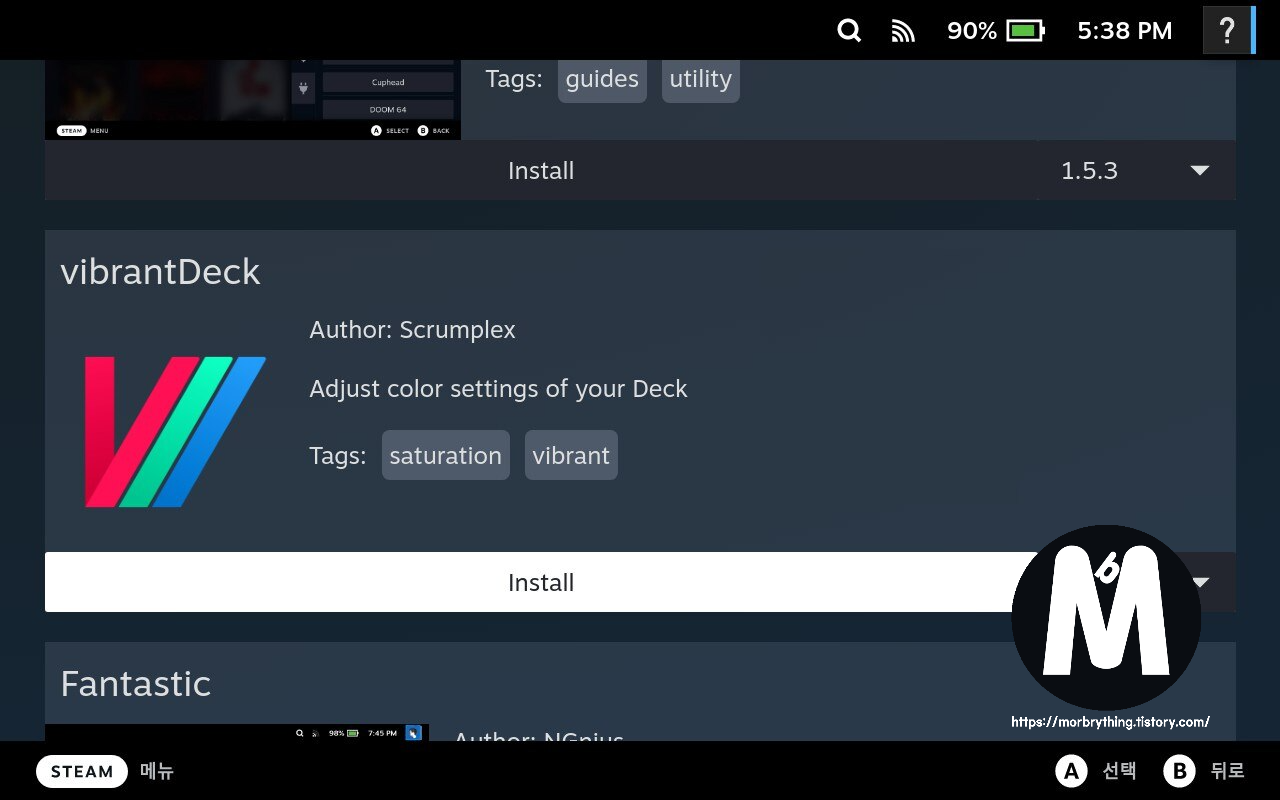Select the utility tag
1280x800 pixels.
click(700, 79)
